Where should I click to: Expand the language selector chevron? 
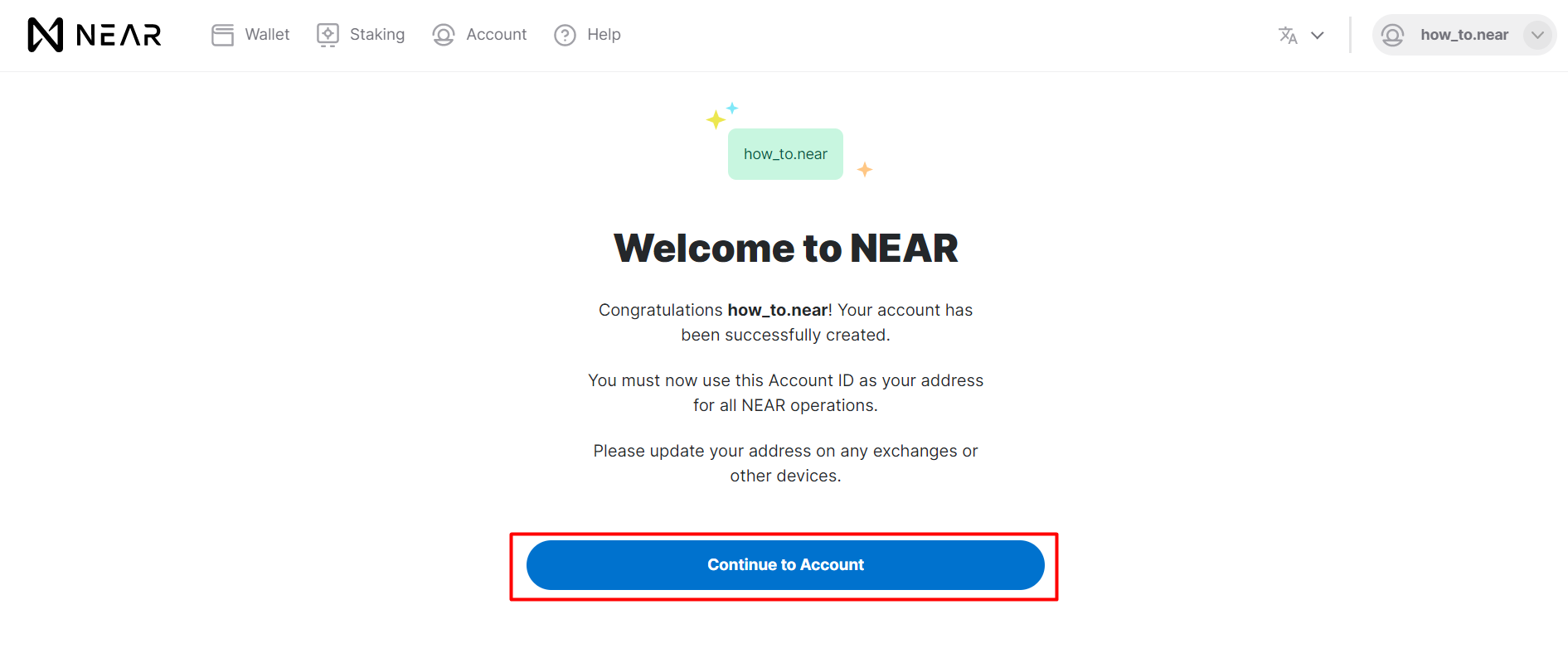1318,35
